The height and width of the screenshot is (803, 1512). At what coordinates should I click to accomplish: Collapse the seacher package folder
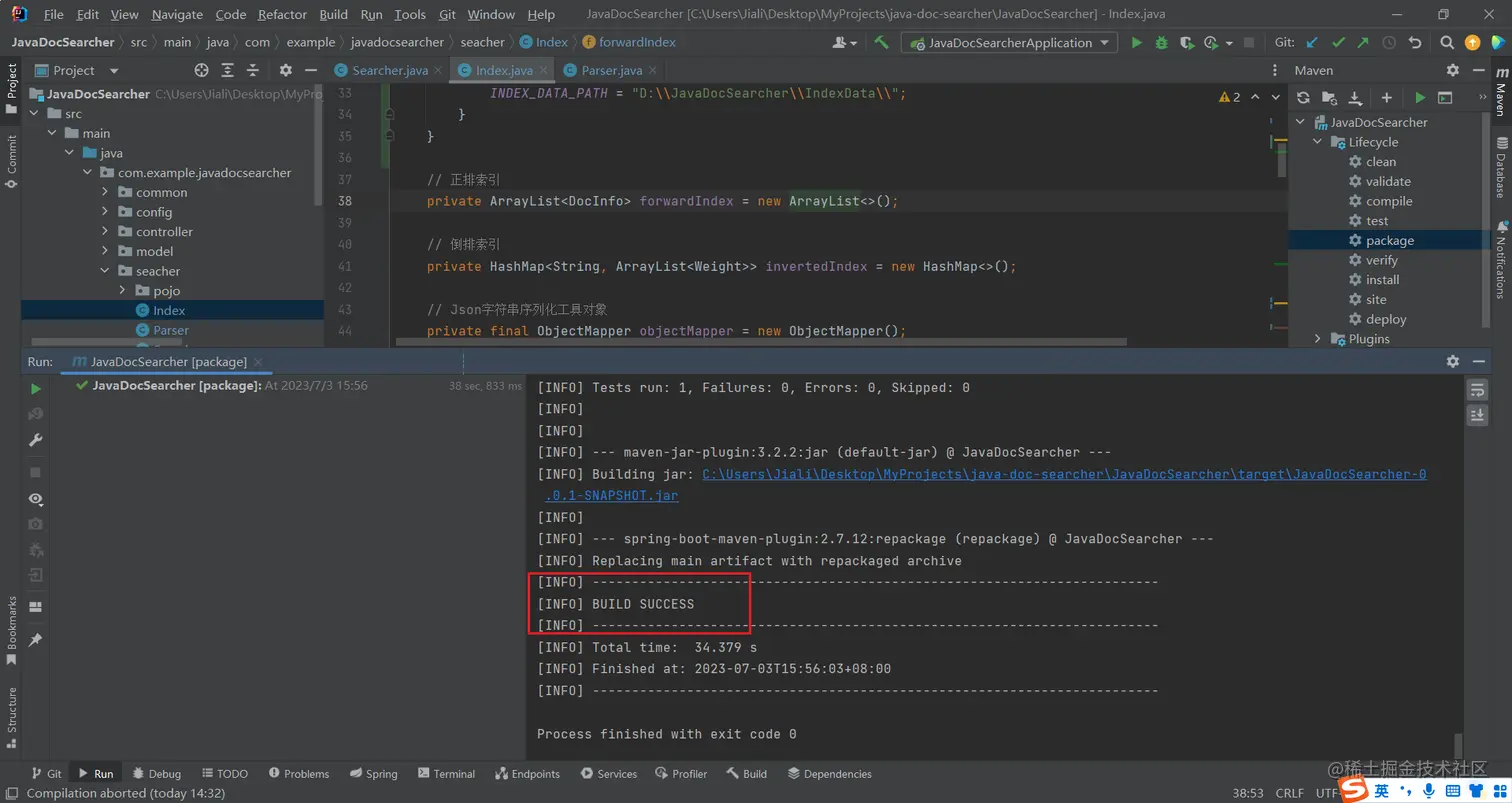[105, 271]
